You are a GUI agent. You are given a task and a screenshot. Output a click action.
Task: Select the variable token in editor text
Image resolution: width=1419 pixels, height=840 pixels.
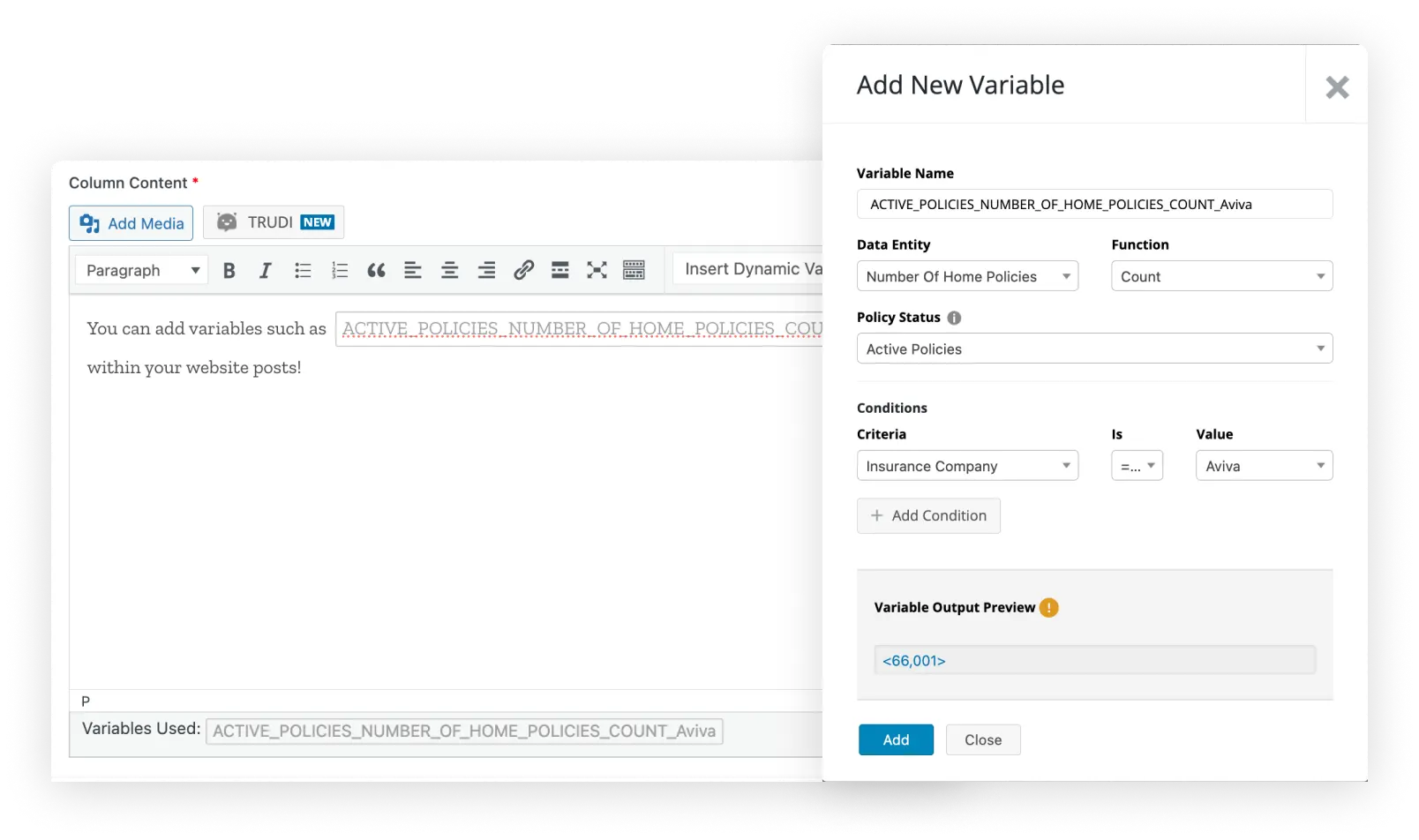click(x=580, y=329)
